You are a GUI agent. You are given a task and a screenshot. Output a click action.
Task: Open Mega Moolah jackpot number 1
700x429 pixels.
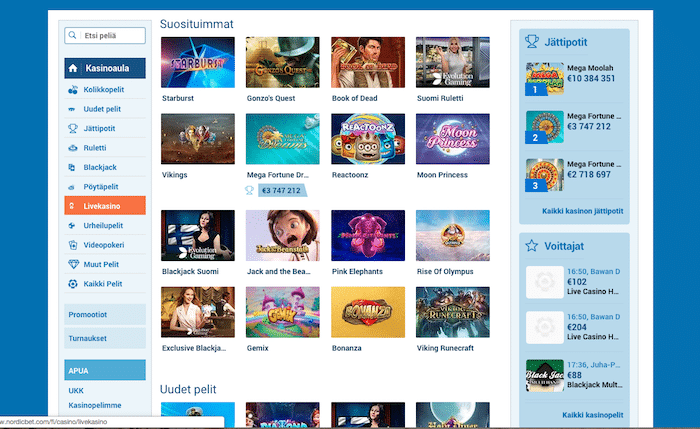pyautogui.click(x=545, y=79)
